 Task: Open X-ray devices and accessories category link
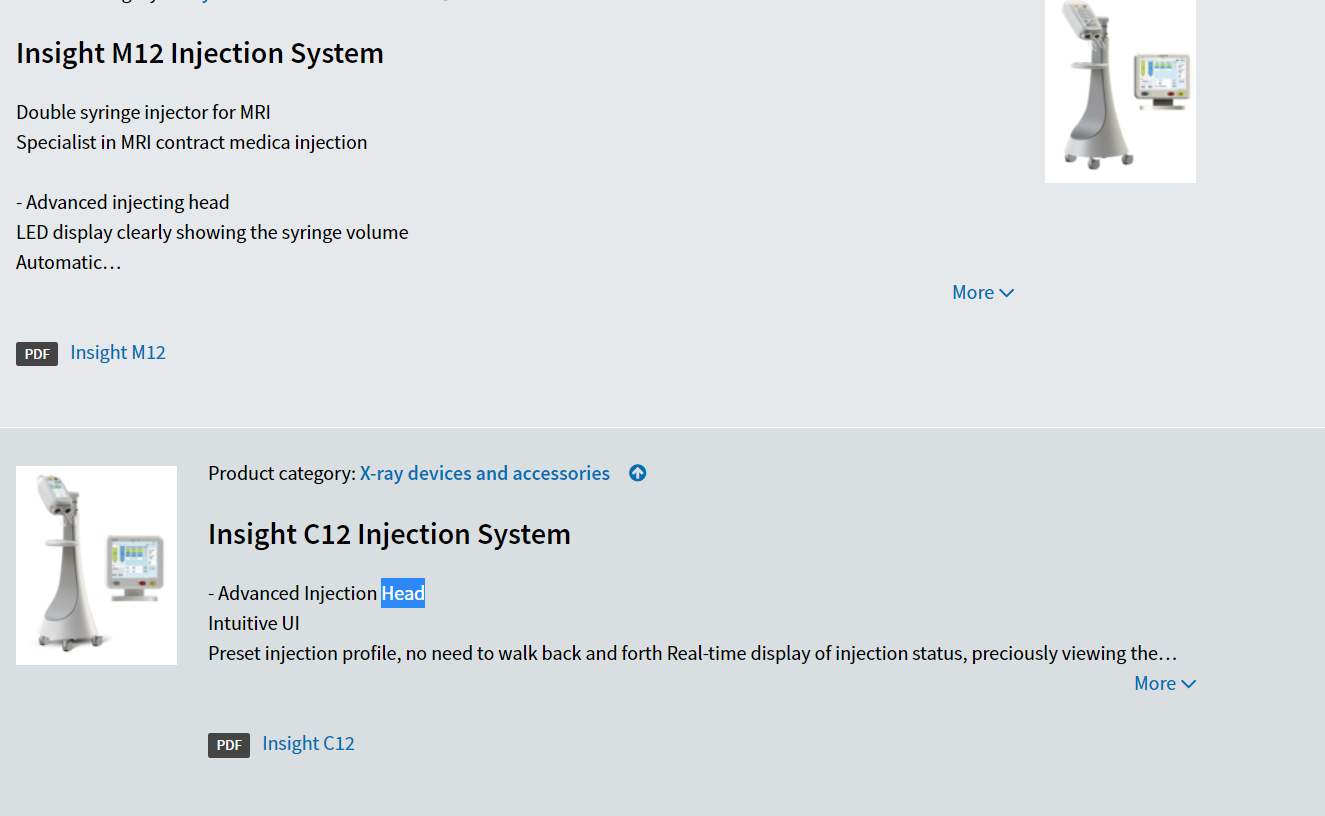coord(485,473)
